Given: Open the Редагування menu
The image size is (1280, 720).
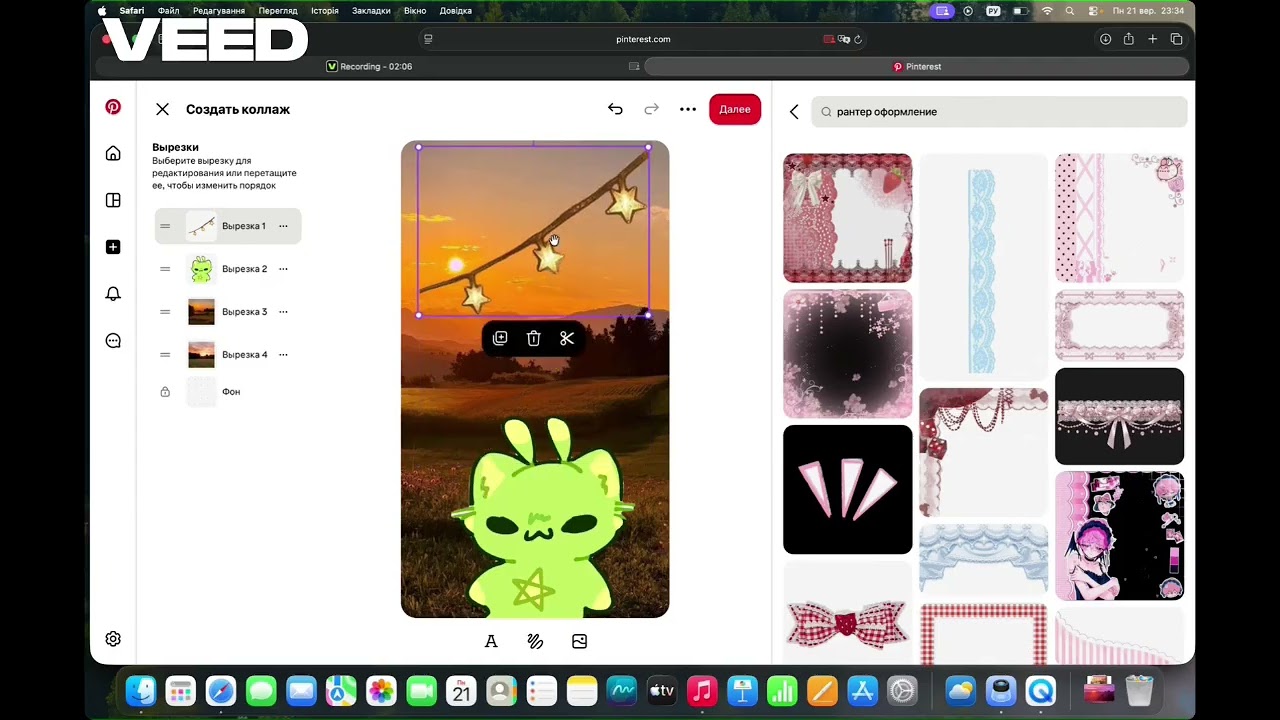Looking at the screenshot, I should click(x=219, y=11).
